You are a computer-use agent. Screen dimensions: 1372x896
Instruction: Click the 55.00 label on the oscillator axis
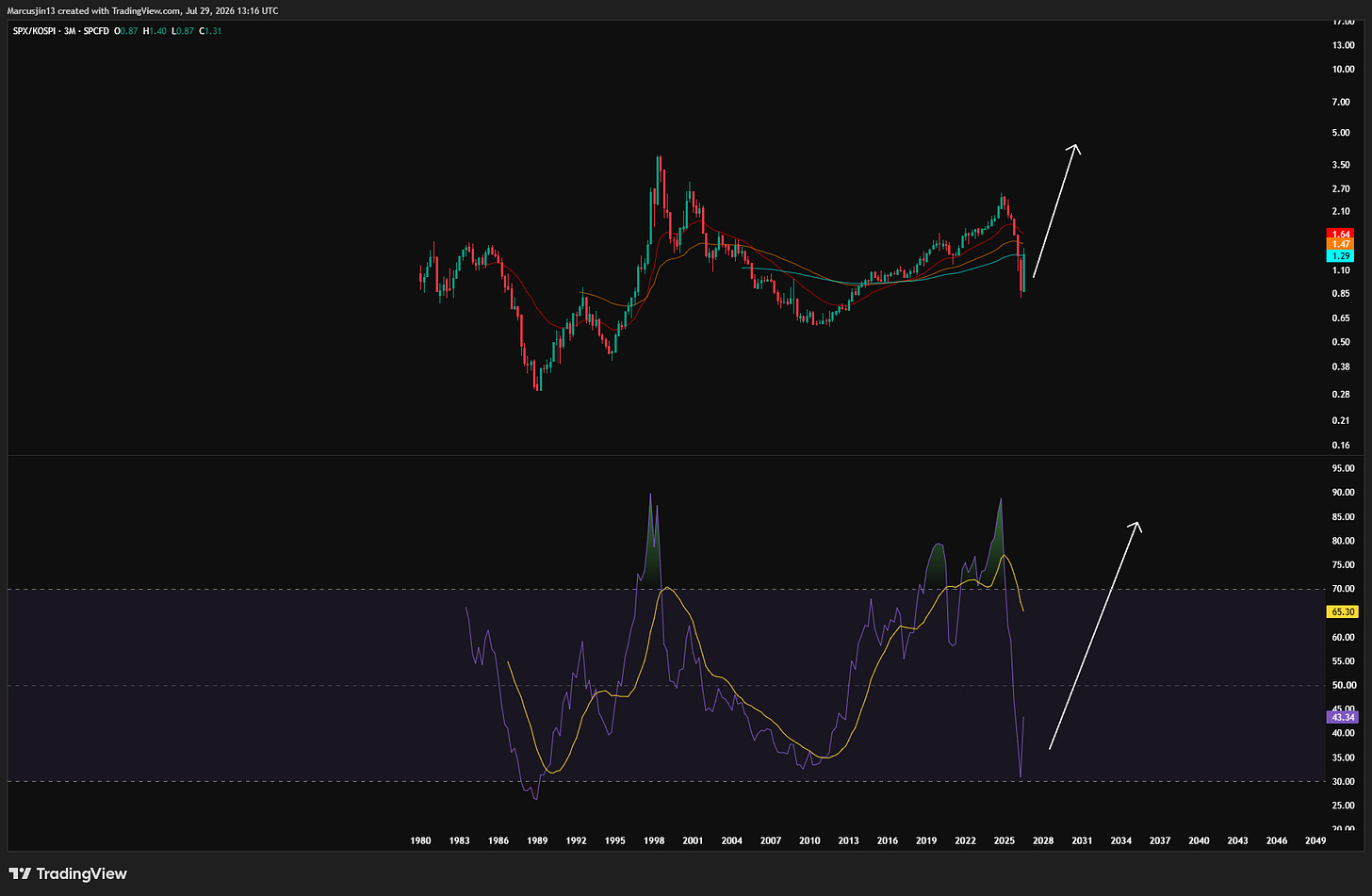(1343, 661)
